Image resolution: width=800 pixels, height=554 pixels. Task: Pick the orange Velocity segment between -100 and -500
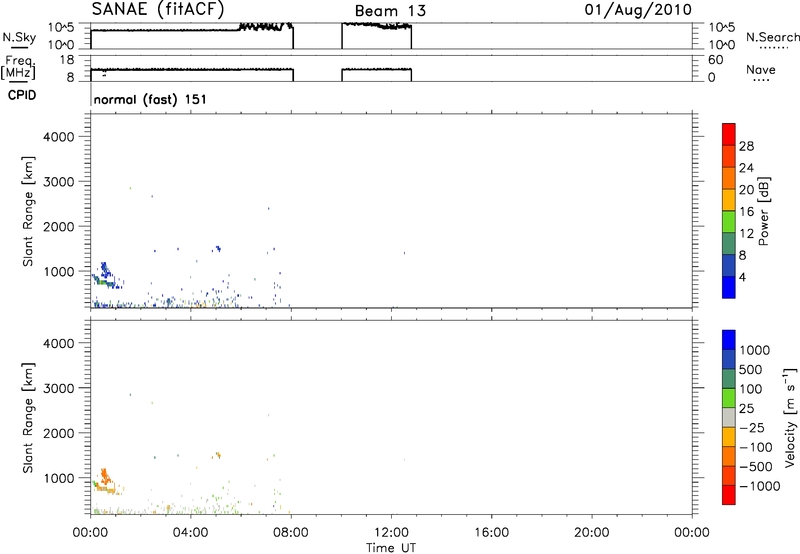tap(729, 456)
